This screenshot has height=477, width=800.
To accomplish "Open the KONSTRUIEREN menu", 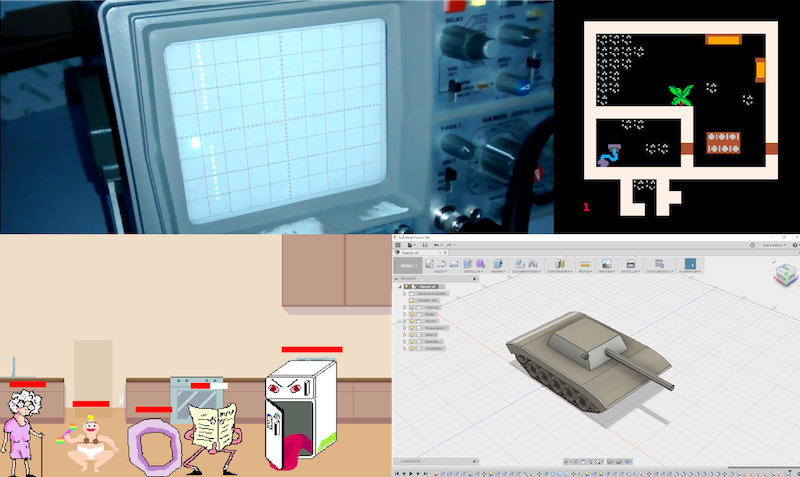I will click(560, 271).
